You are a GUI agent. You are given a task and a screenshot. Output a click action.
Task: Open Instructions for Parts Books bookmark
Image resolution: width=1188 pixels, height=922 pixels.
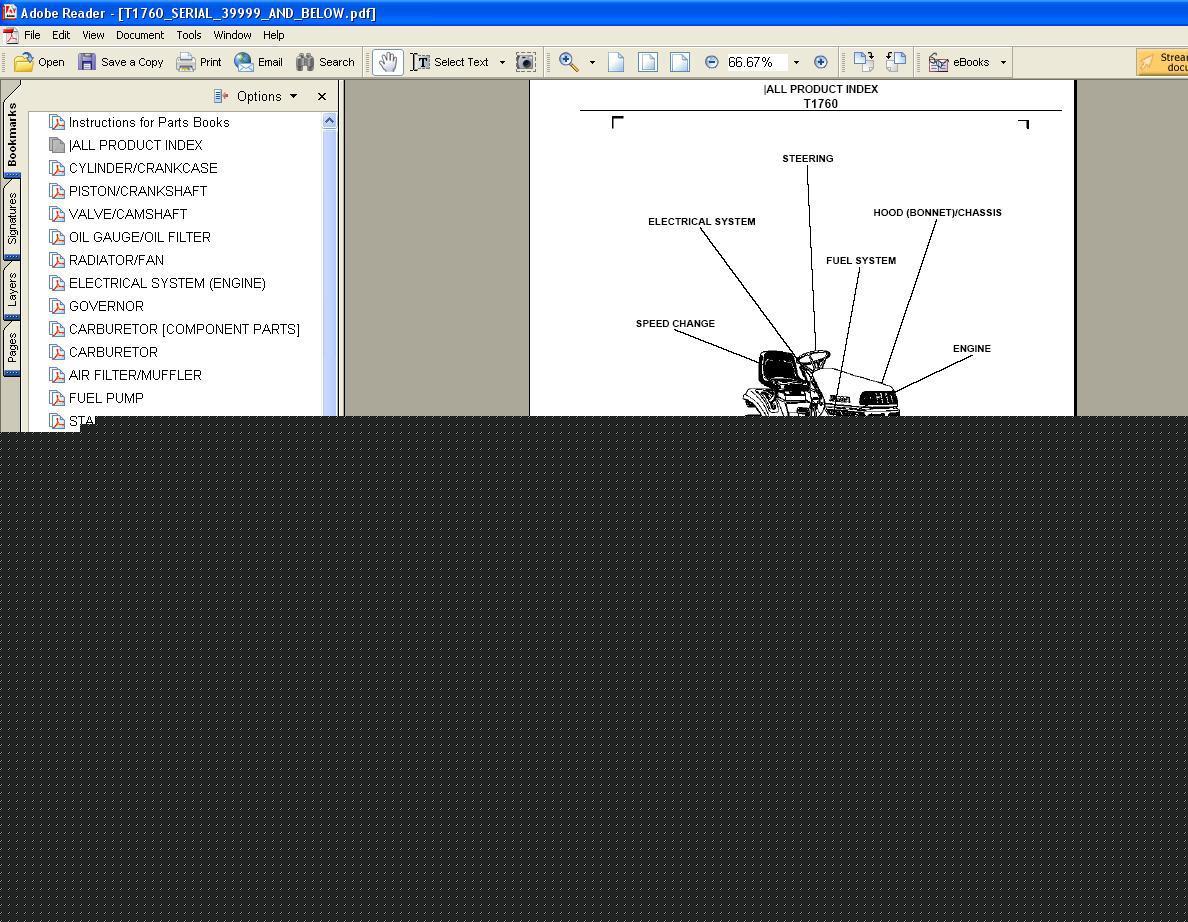pyautogui.click(x=148, y=122)
